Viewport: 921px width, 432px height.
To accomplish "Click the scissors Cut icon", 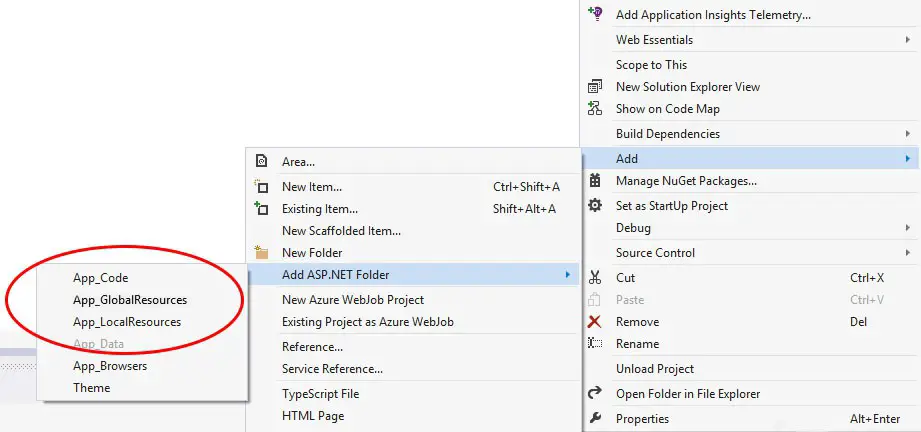I will tap(595, 277).
